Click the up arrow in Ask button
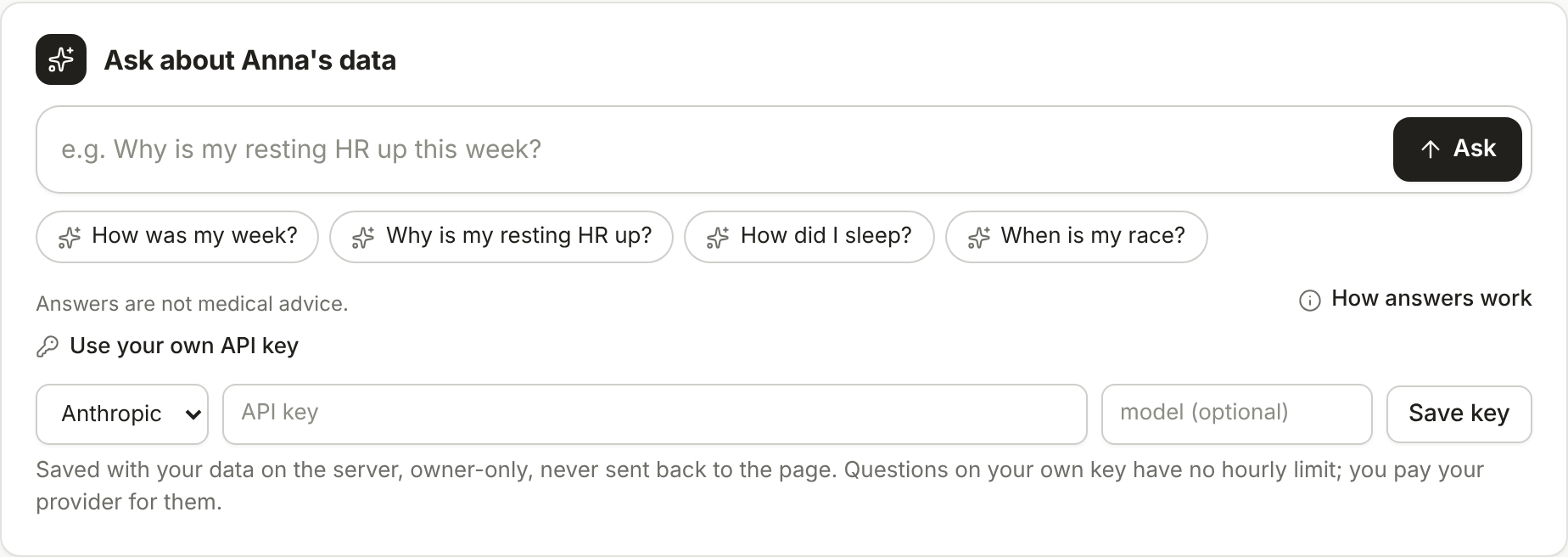The width and height of the screenshot is (1568, 557). tap(1431, 149)
